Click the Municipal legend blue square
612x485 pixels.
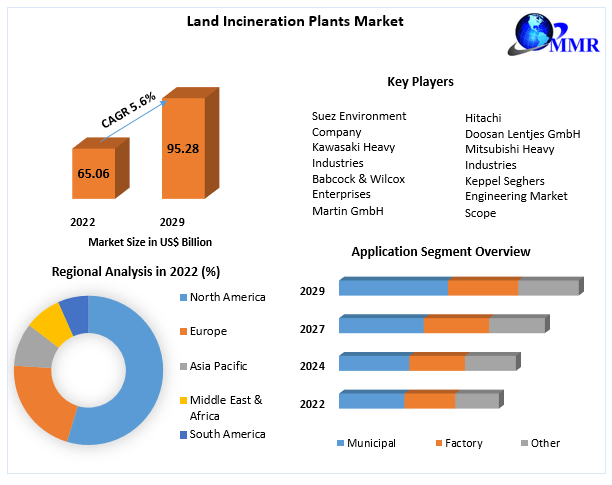click(x=341, y=443)
